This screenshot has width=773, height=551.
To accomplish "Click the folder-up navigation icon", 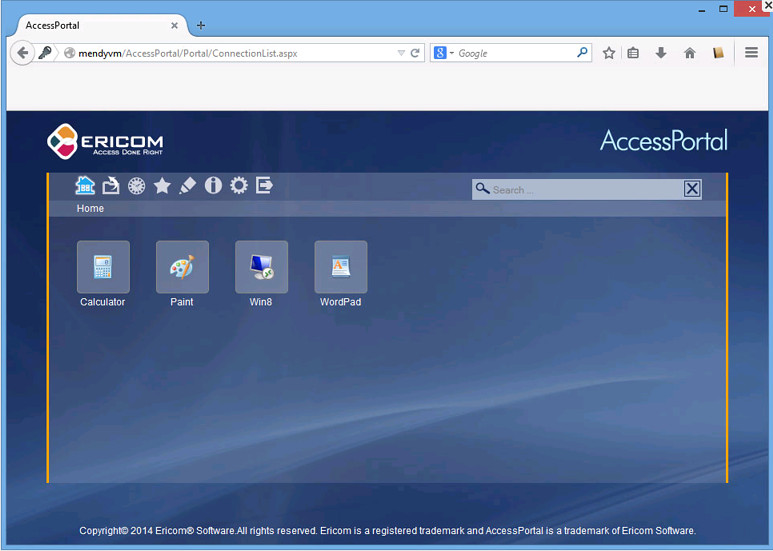I will pos(111,186).
